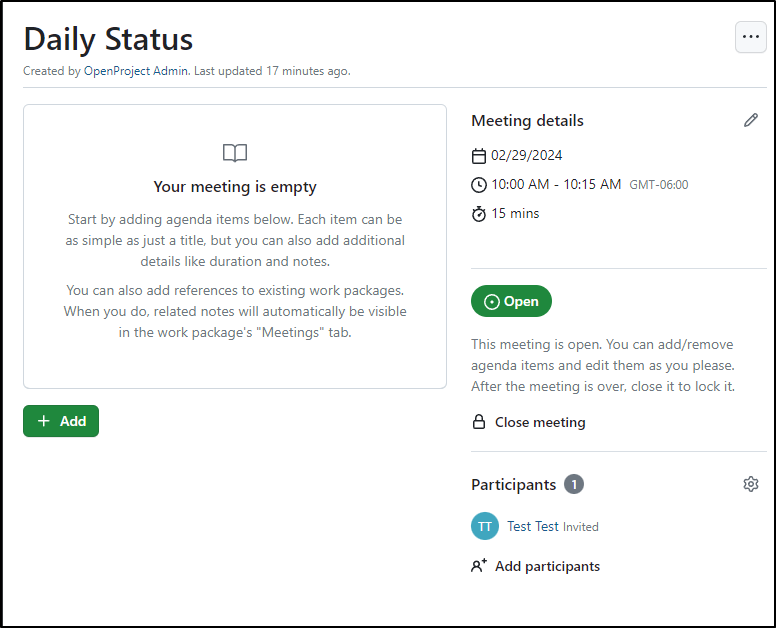The height and width of the screenshot is (628, 776).
Task: Click the clock icon beside meeting time
Action: [479, 185]
